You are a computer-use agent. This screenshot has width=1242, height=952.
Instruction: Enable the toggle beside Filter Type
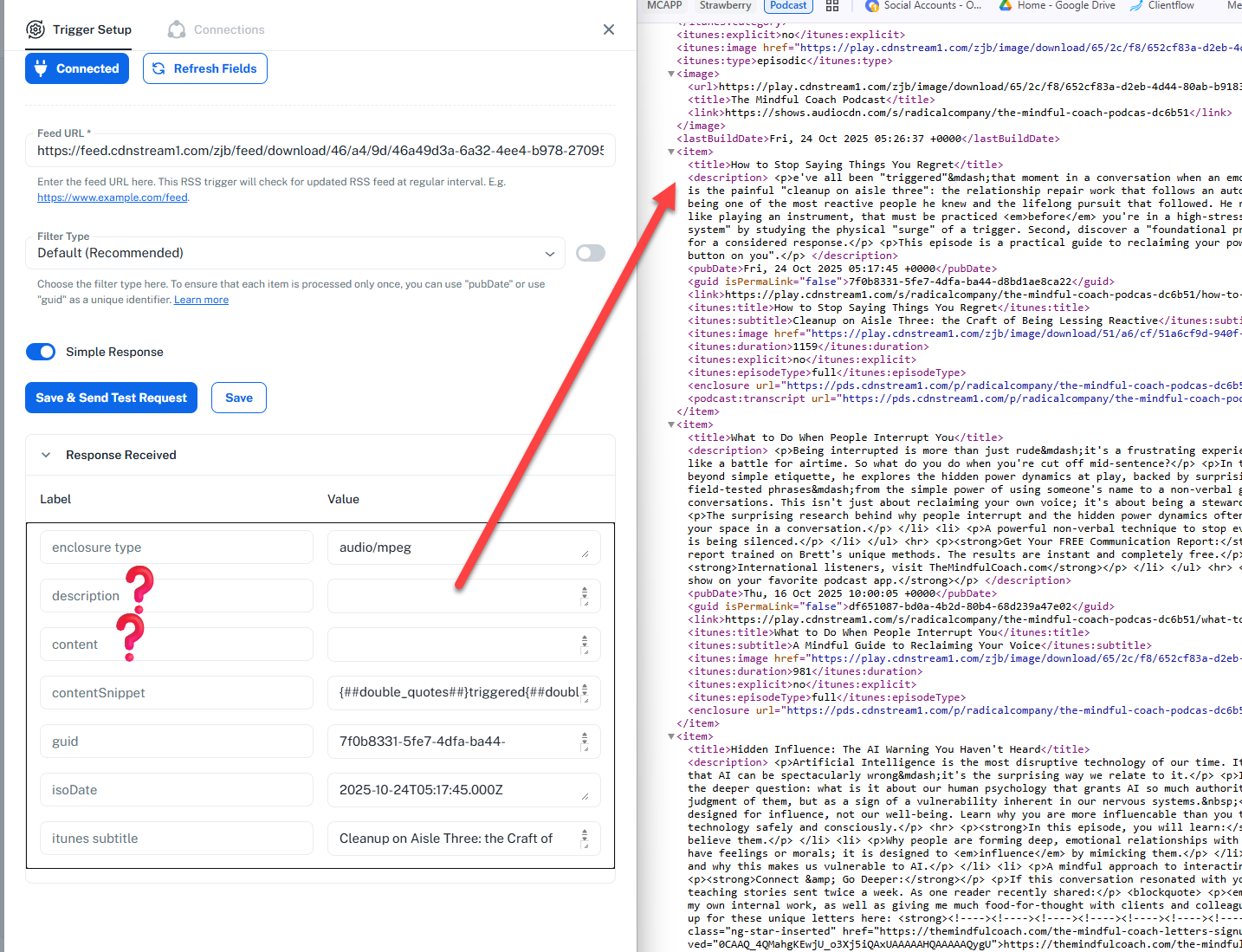click(x=591, y=253)
